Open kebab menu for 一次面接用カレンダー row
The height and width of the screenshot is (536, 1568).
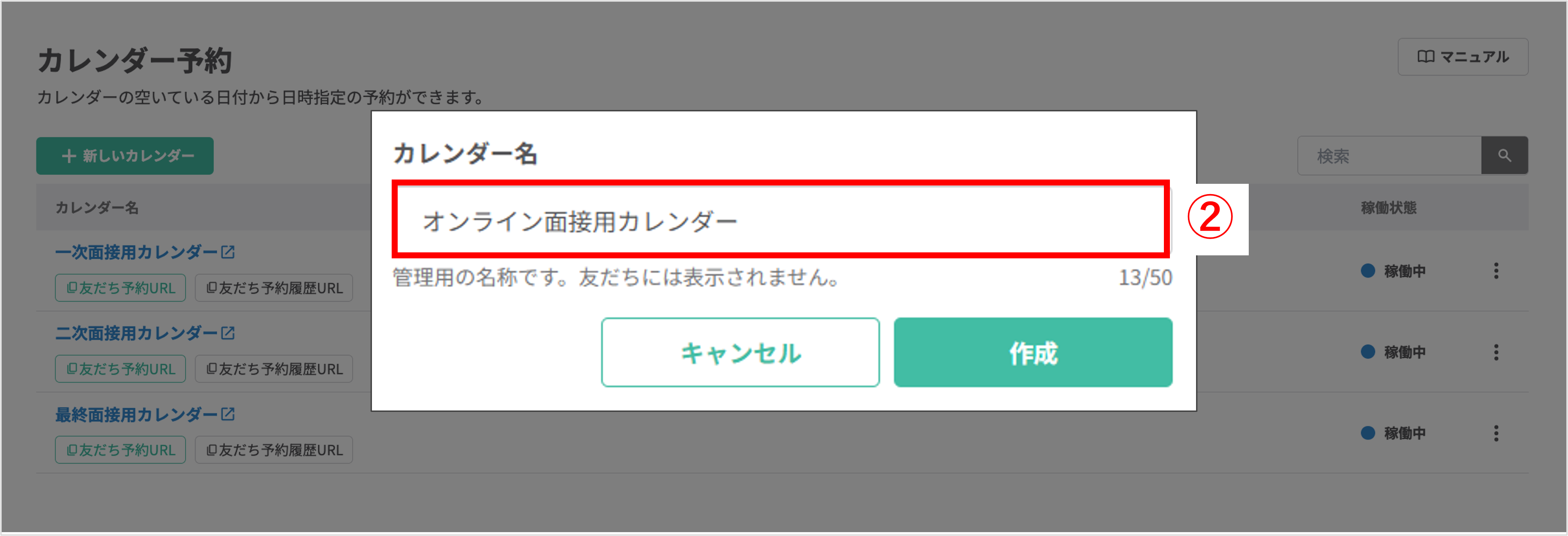[1496, 271]
